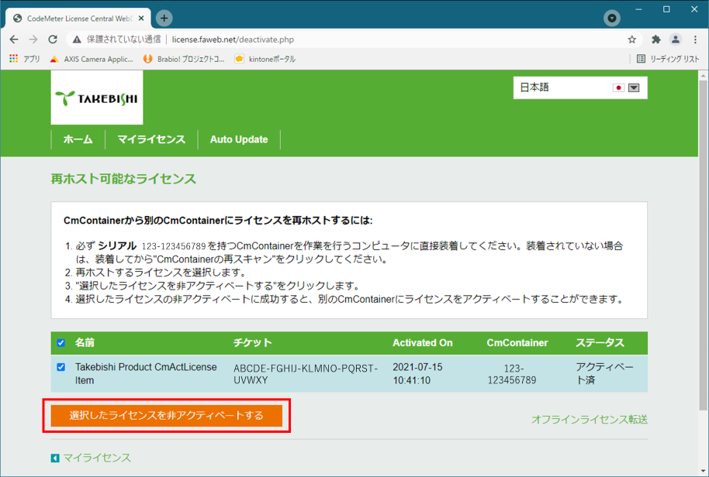Image resolution: width=709 pixels, height=477 pixels.
Task: Open the Chrome extensions puzzle icon
Action: pos(656,40)
